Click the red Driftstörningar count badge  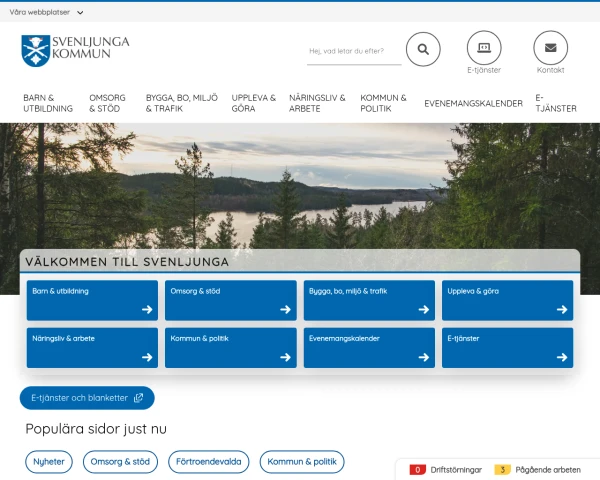point(417,470)
